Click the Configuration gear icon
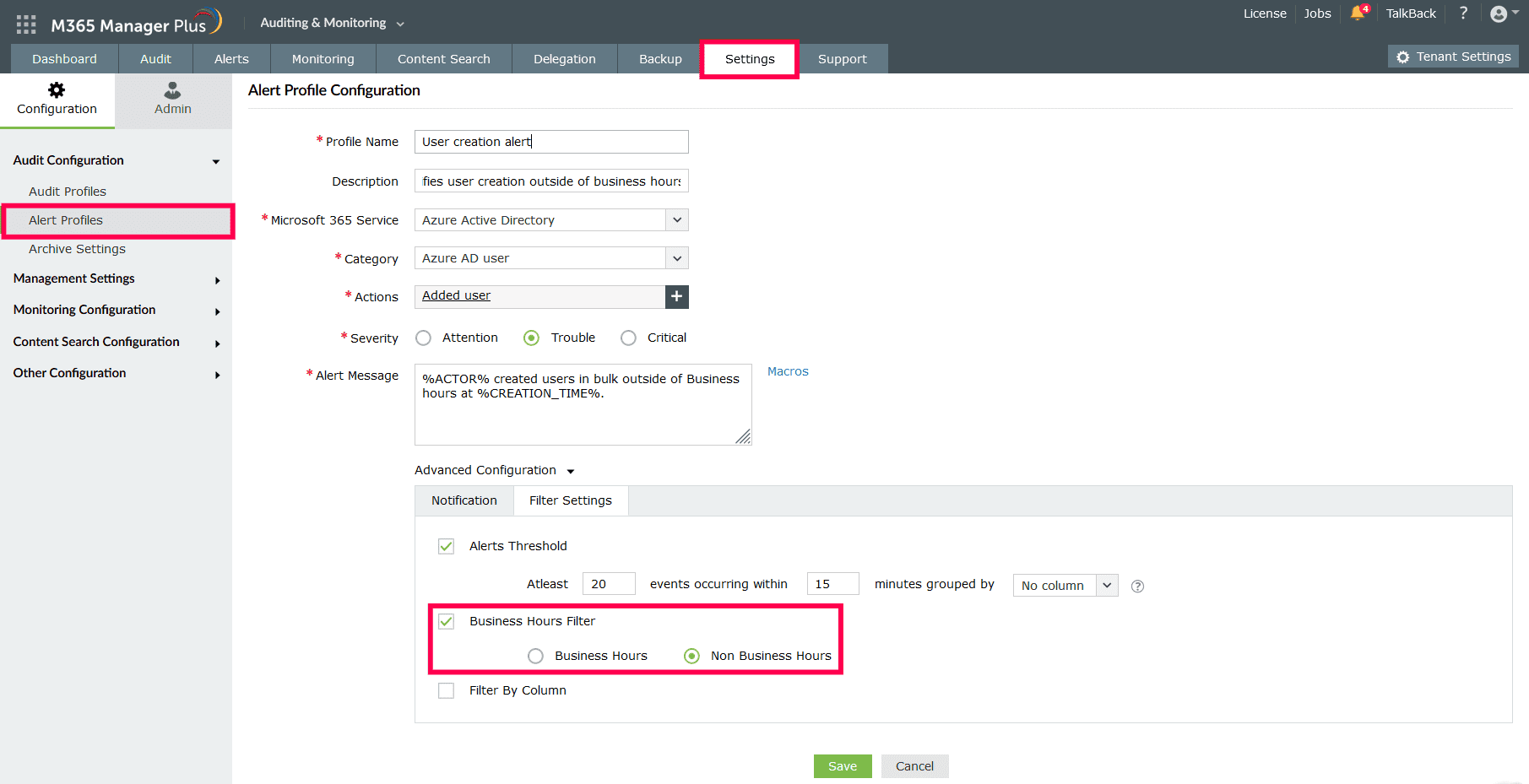This screenshot has width=1529, height=784. [x=57, y=90]
